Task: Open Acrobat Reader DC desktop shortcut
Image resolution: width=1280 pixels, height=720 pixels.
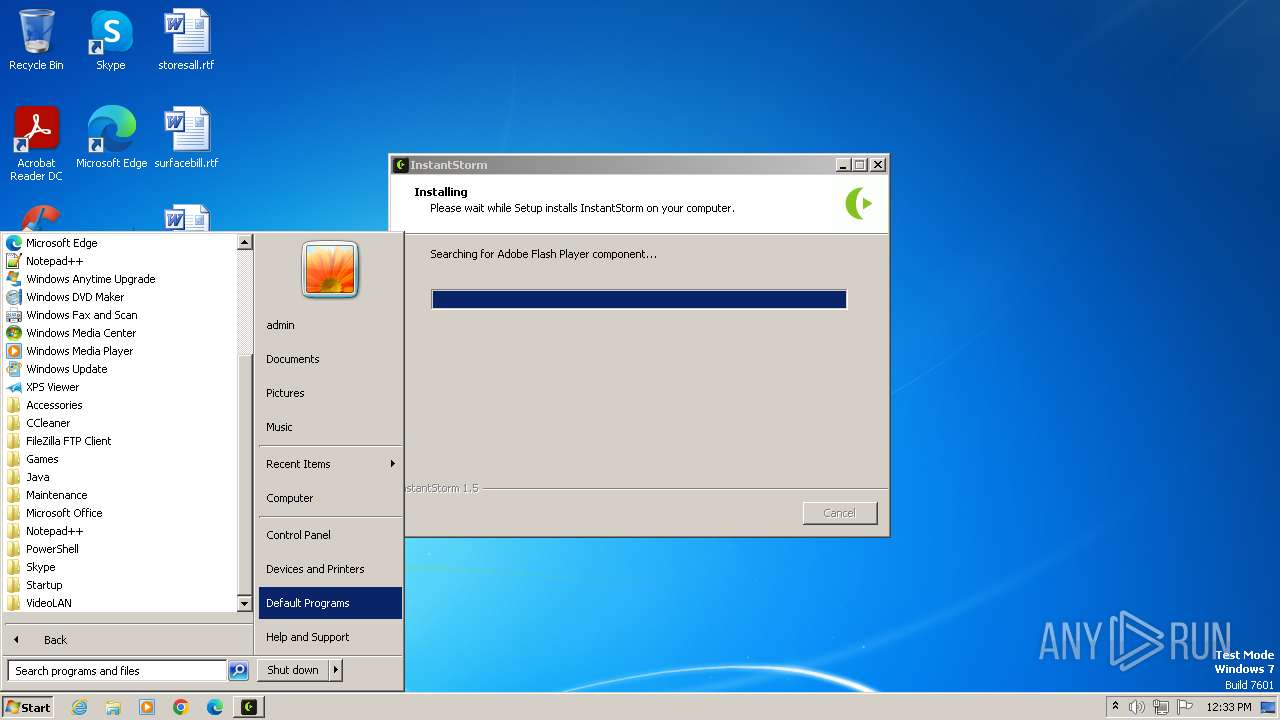Action: point(36,143)
